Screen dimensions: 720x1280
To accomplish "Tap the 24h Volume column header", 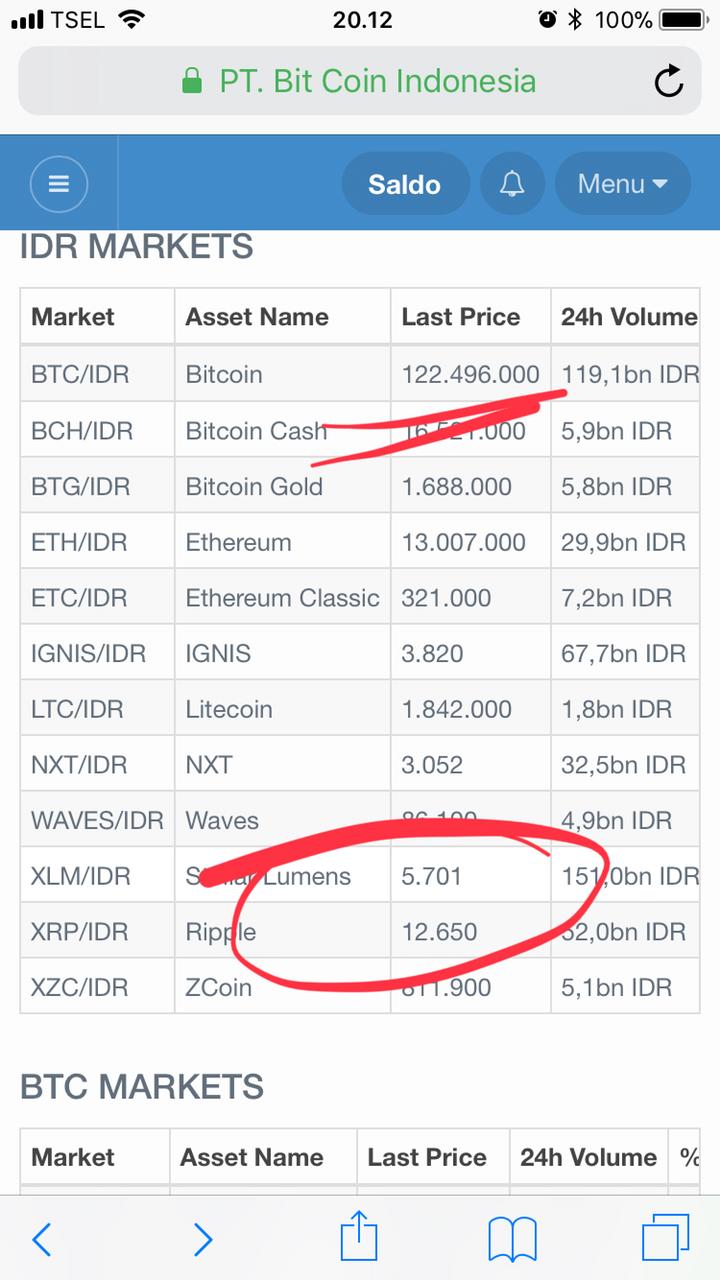I will tap(628, 317).
